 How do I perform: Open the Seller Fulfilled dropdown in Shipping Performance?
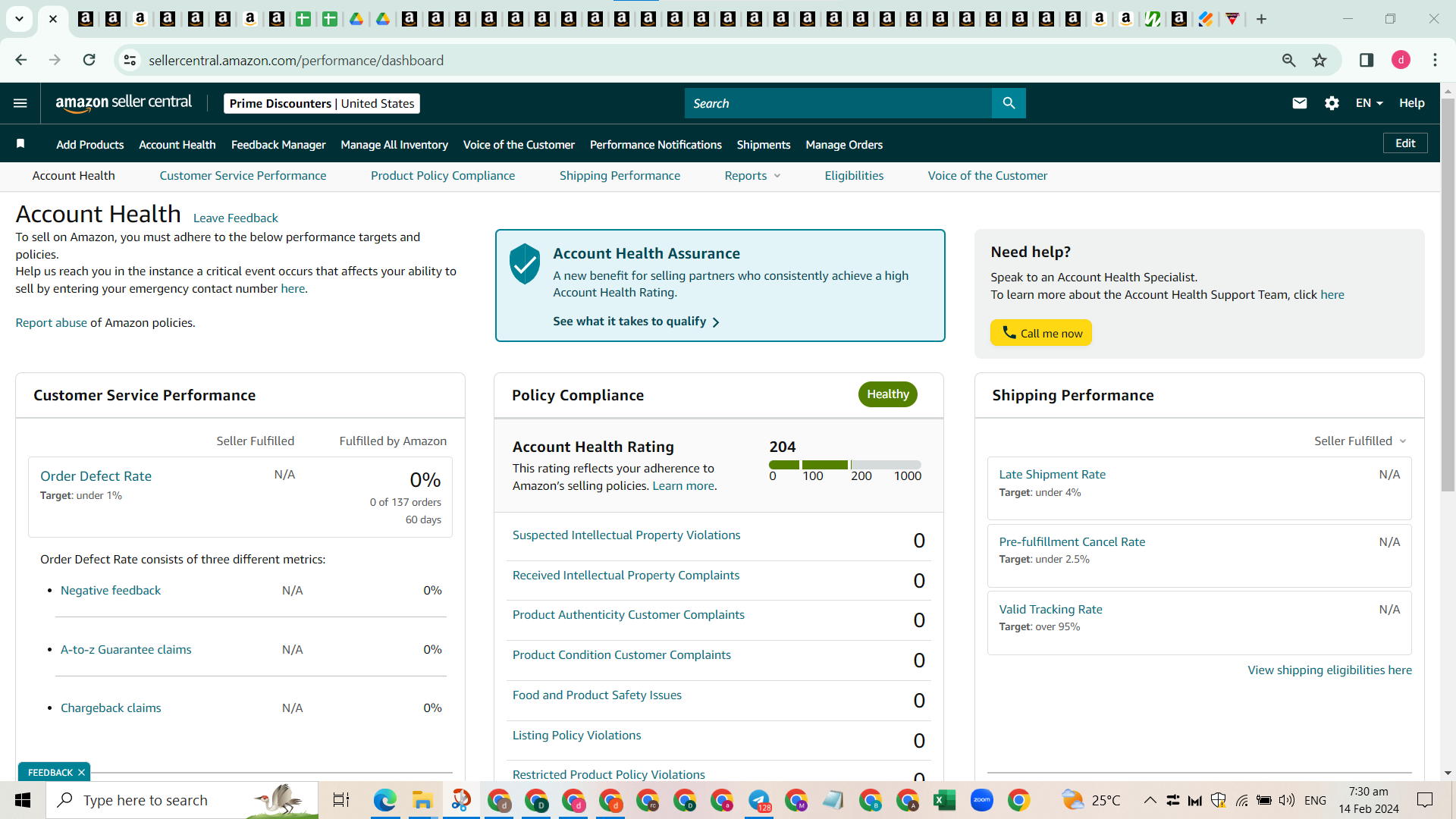pyautogui.click(x=1360, y=441)
